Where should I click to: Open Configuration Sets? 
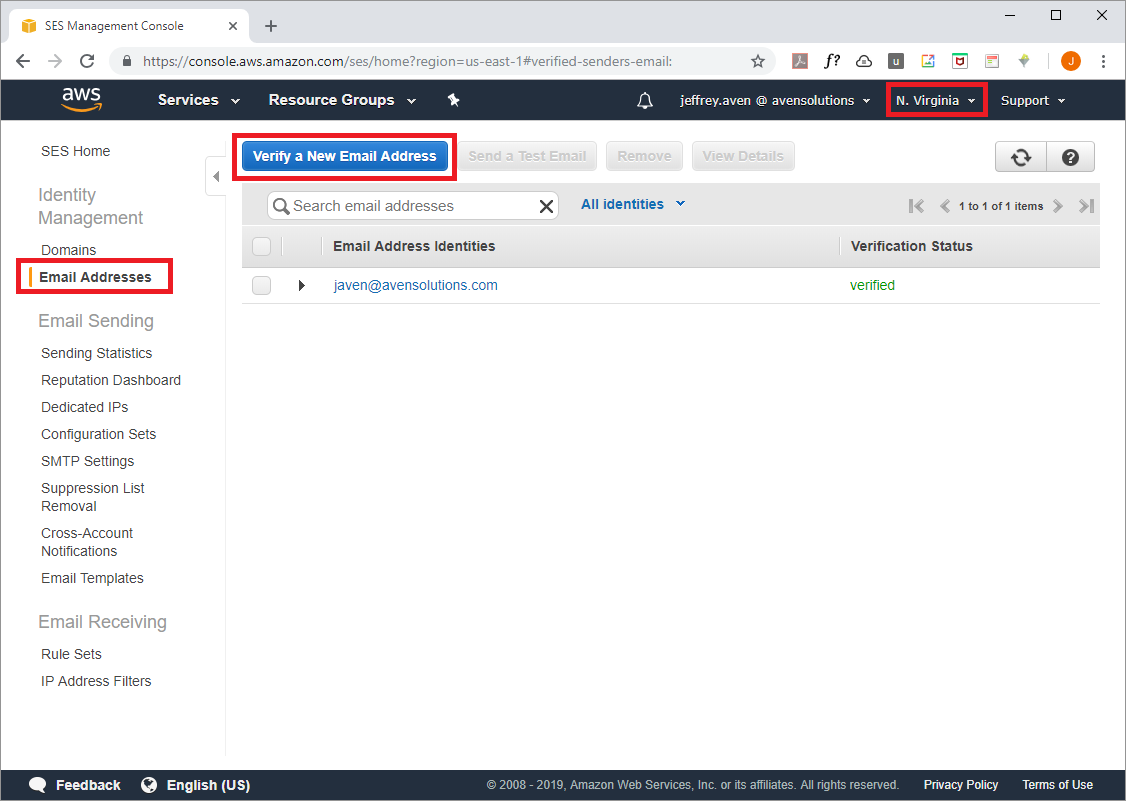(x=98, y=434)
